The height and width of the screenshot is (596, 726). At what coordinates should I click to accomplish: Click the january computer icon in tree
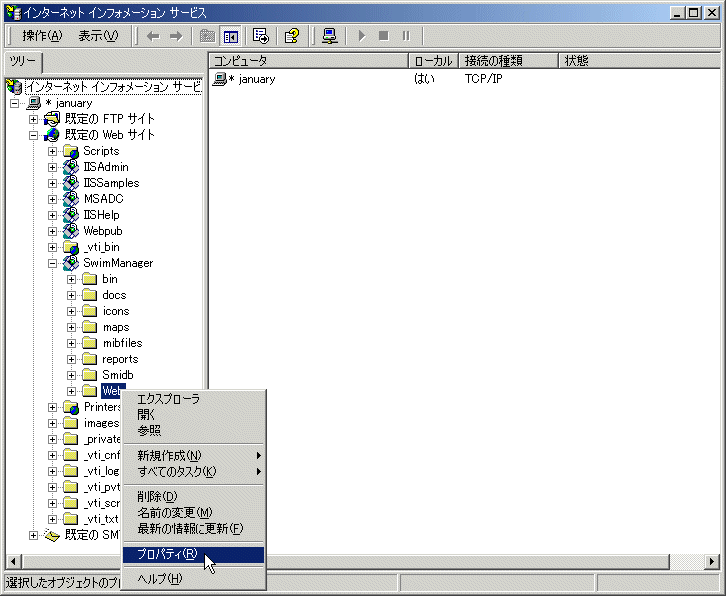tap(34, 103)
